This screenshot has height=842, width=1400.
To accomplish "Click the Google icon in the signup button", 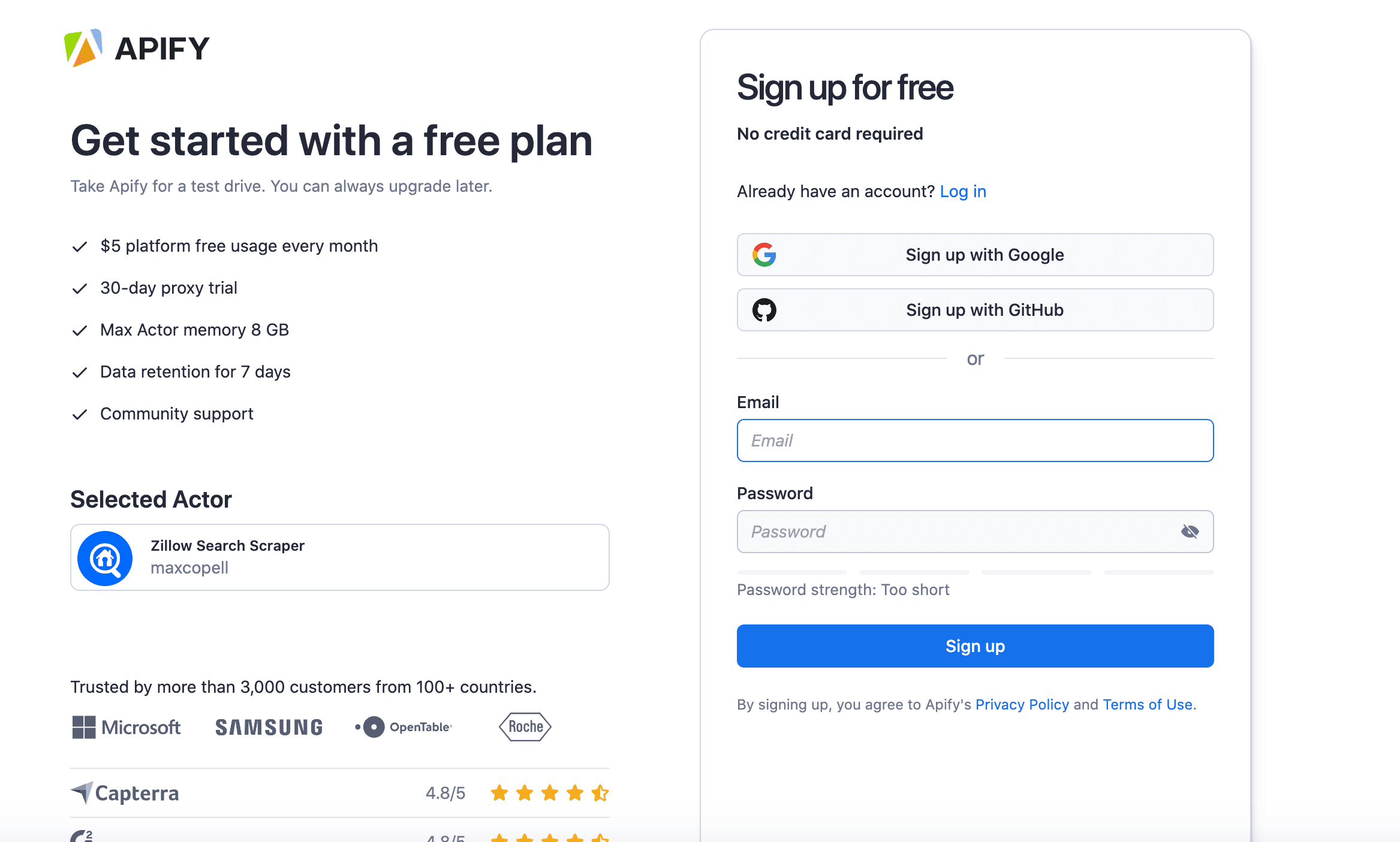I will 764,255.
